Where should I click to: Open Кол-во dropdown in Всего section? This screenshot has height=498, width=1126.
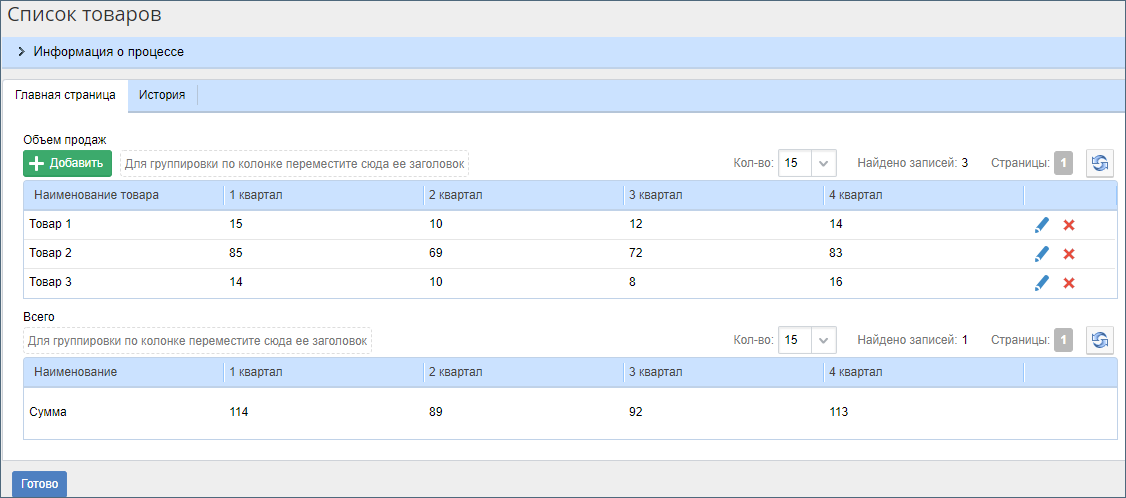pyautogui.click(x=823, y=340)
